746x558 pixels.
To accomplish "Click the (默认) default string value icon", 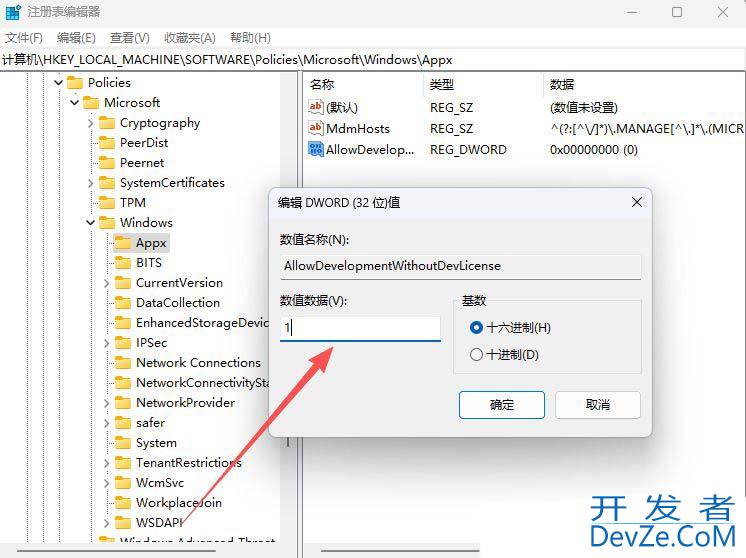I will (315, 107).
